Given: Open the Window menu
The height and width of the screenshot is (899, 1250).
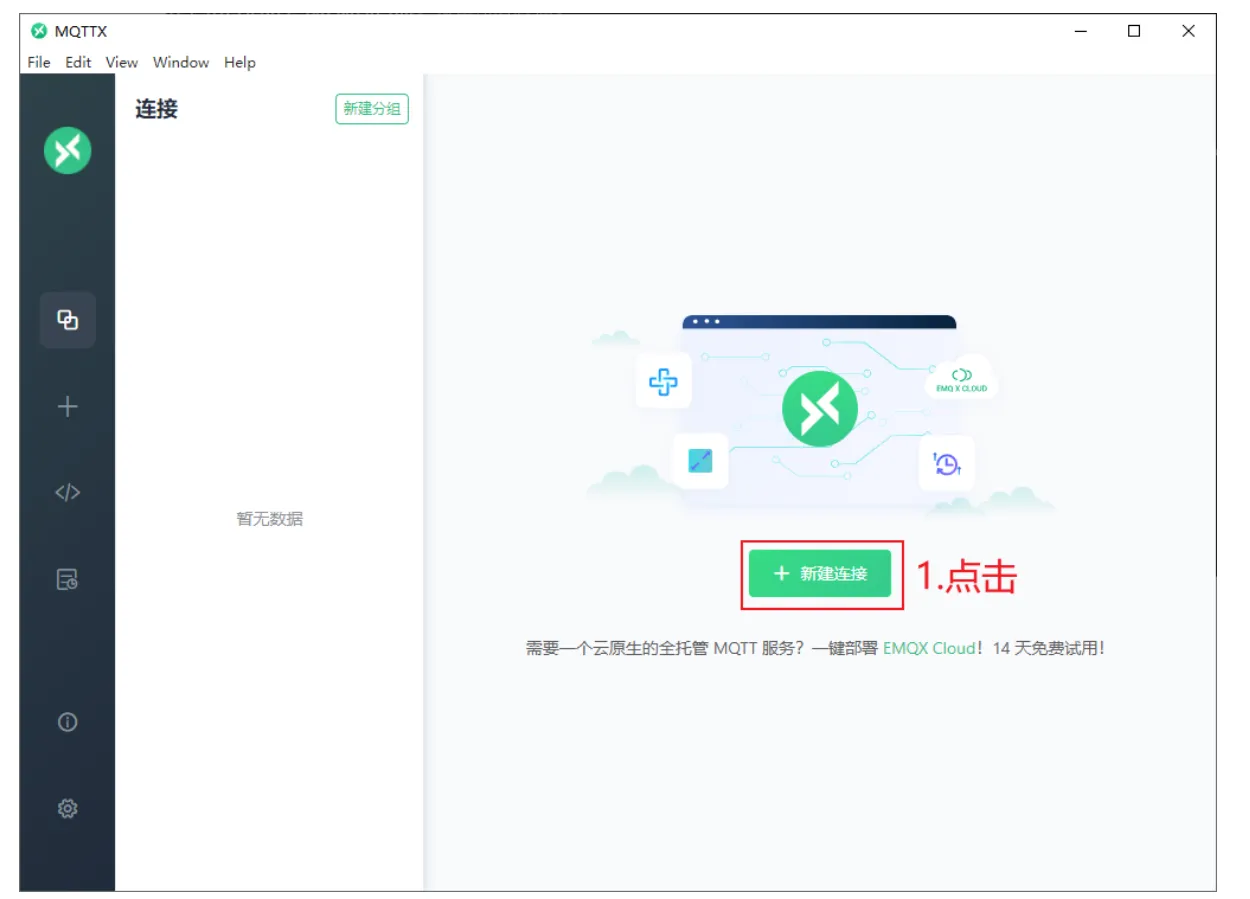Looking at the screenshot, I should point(181,62).
